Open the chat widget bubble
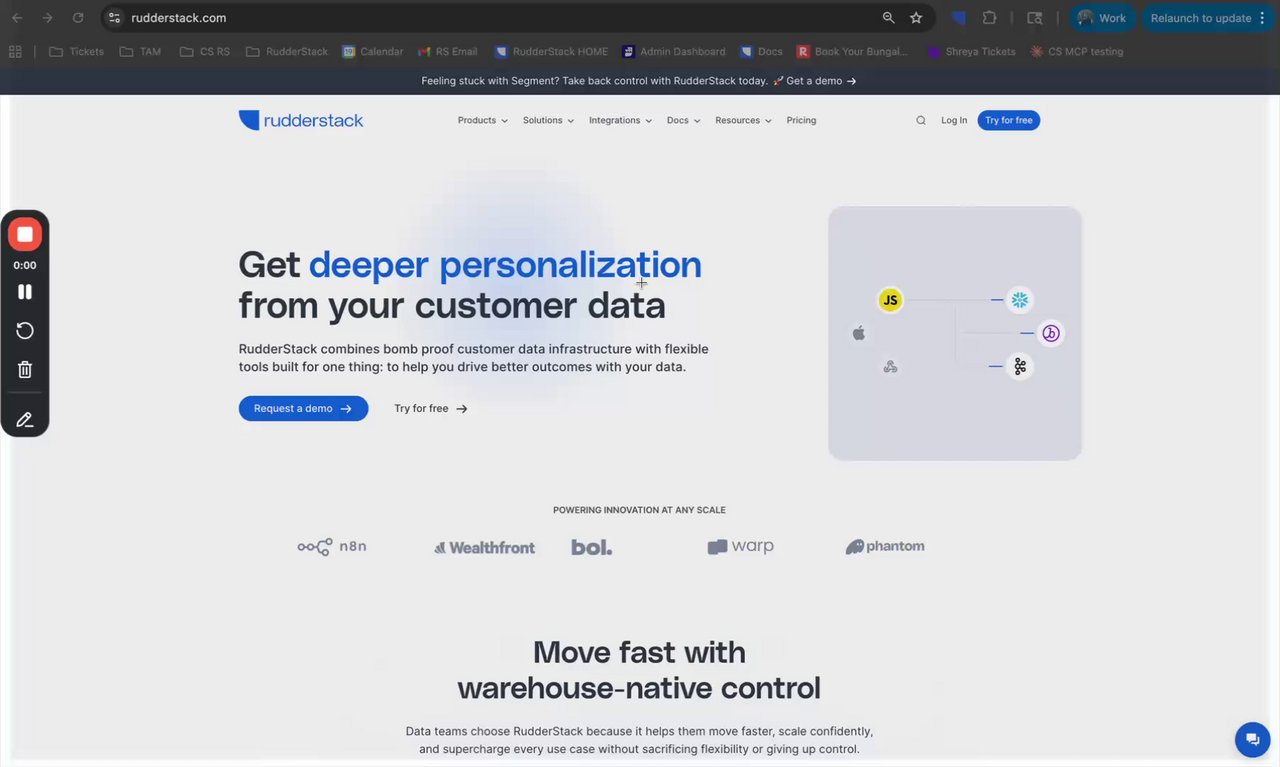Viewport: 1280px width, 767px height. (x=1251, y=739)
